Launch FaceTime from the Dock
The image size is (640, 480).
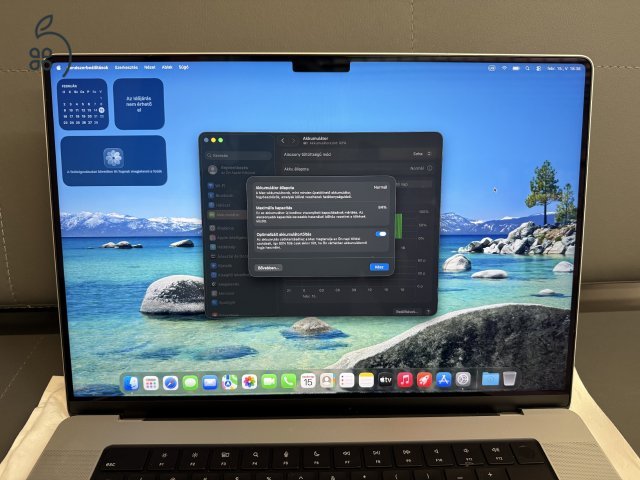(269, 382)
